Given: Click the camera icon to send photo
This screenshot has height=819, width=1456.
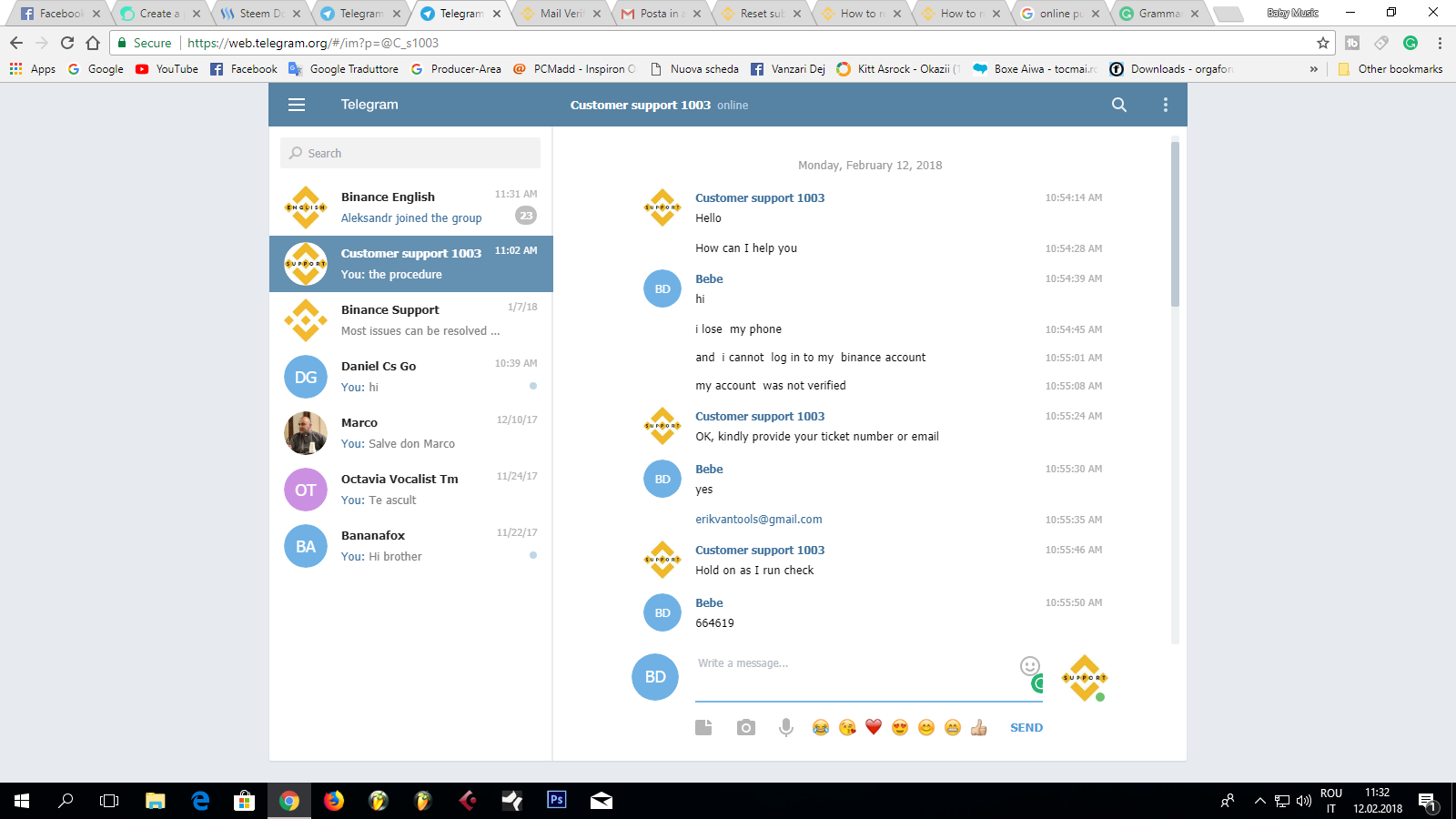Looking at the screenshot, I should (746, 727).
